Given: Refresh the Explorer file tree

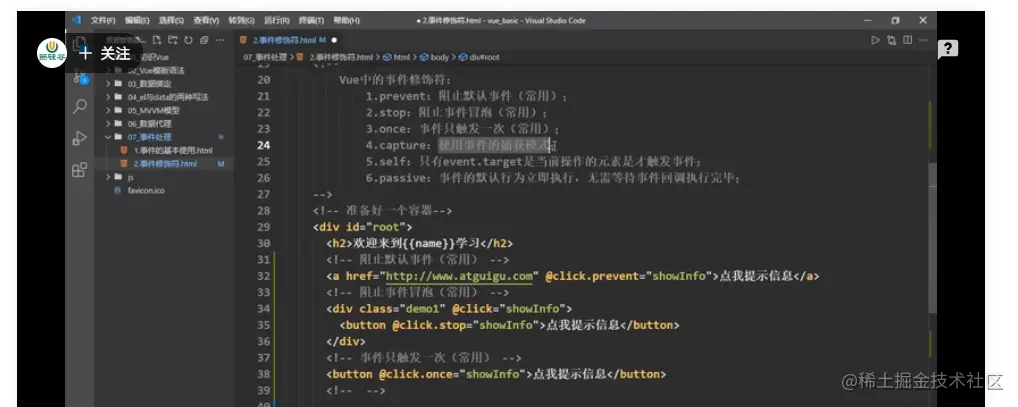Looking at the screenshot, I should 188,40.
